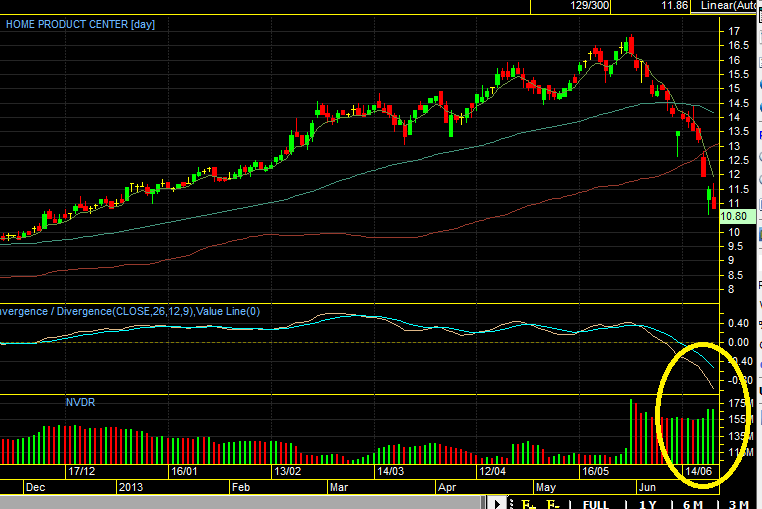
Task: Click the 13/02 date label
Action: [288, 471]
